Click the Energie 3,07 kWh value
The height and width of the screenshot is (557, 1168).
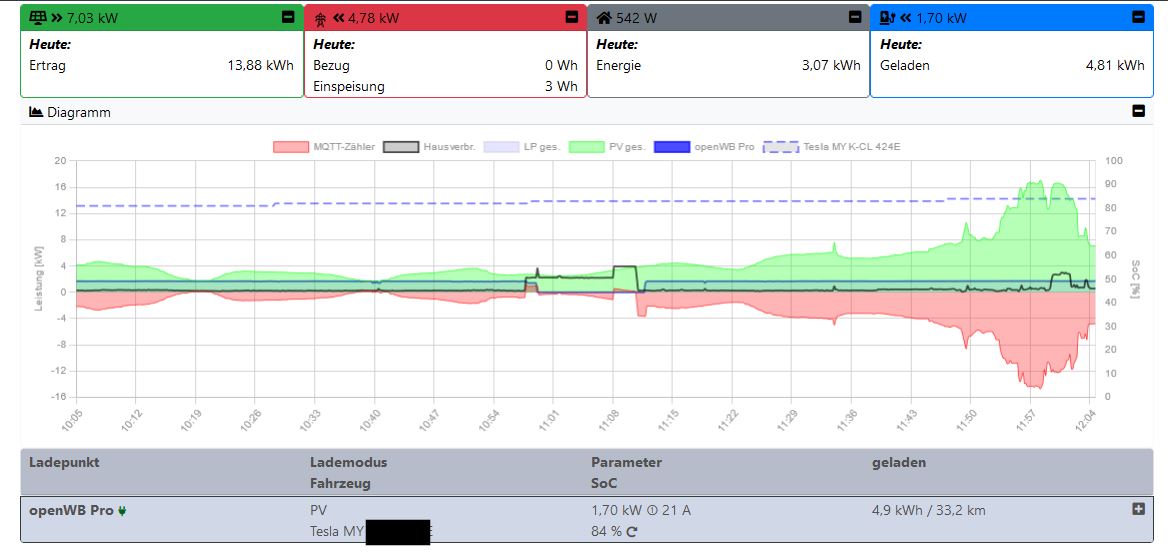[x=831, y=66]
